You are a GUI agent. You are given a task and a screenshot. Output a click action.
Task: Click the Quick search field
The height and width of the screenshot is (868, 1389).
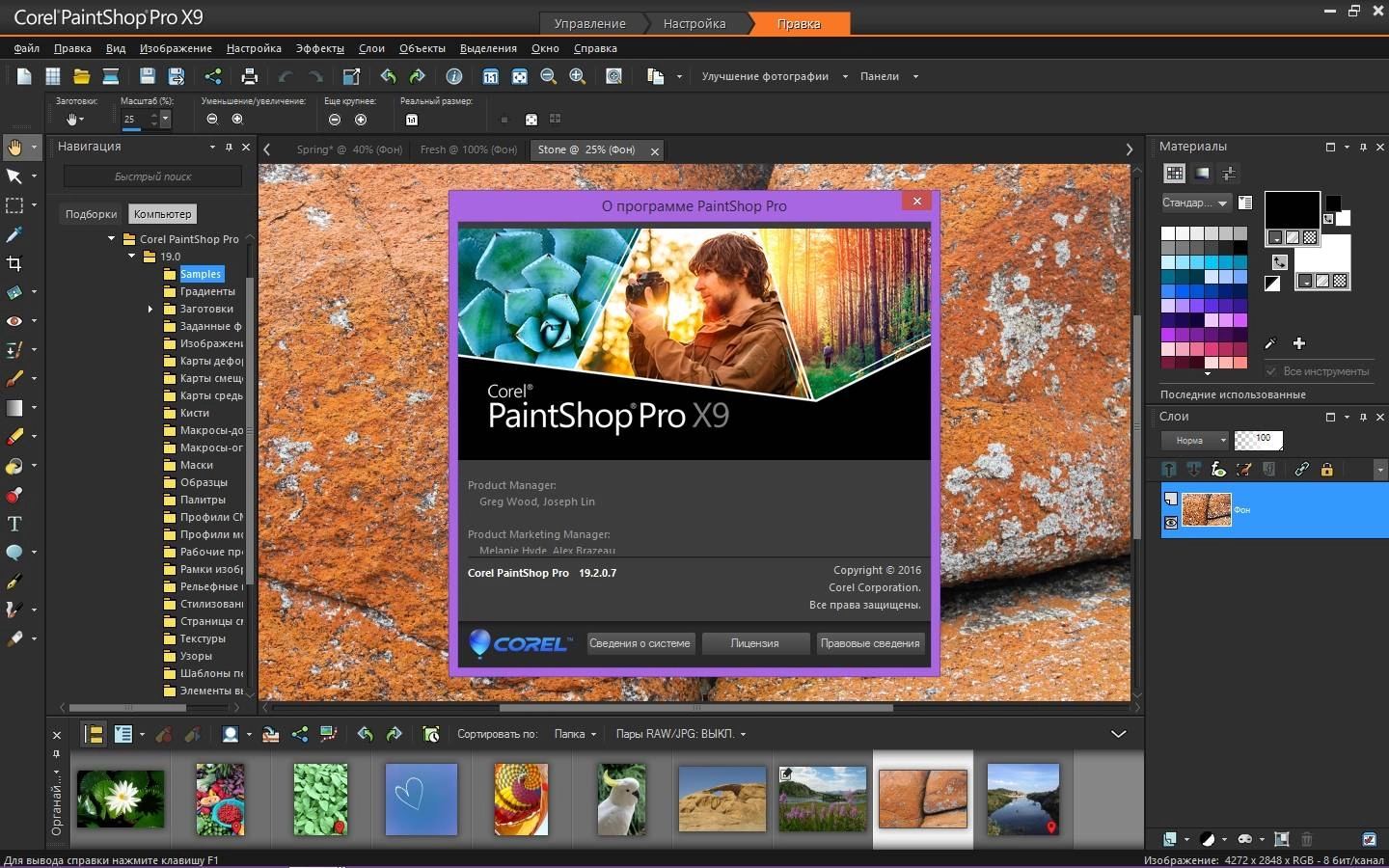click(152, 176)
